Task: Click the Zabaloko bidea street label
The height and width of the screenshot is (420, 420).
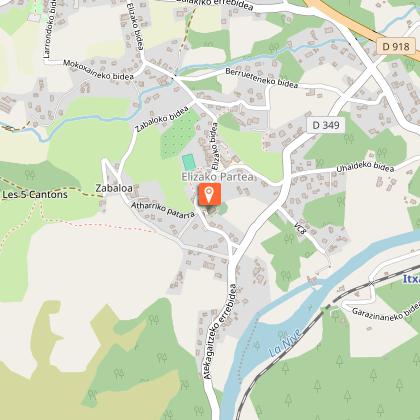Action: [162, 119]
